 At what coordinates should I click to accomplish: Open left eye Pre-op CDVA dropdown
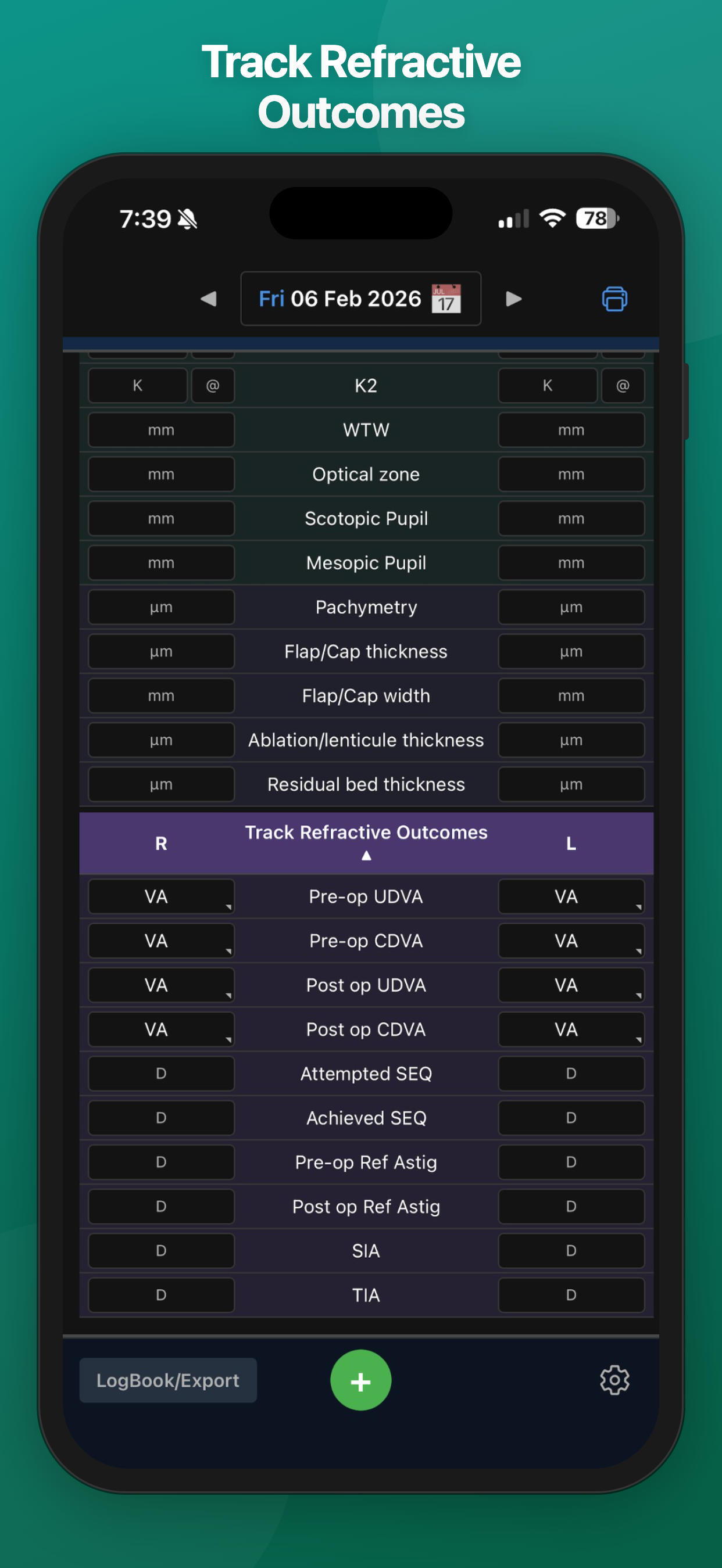[x=571, y=941]
